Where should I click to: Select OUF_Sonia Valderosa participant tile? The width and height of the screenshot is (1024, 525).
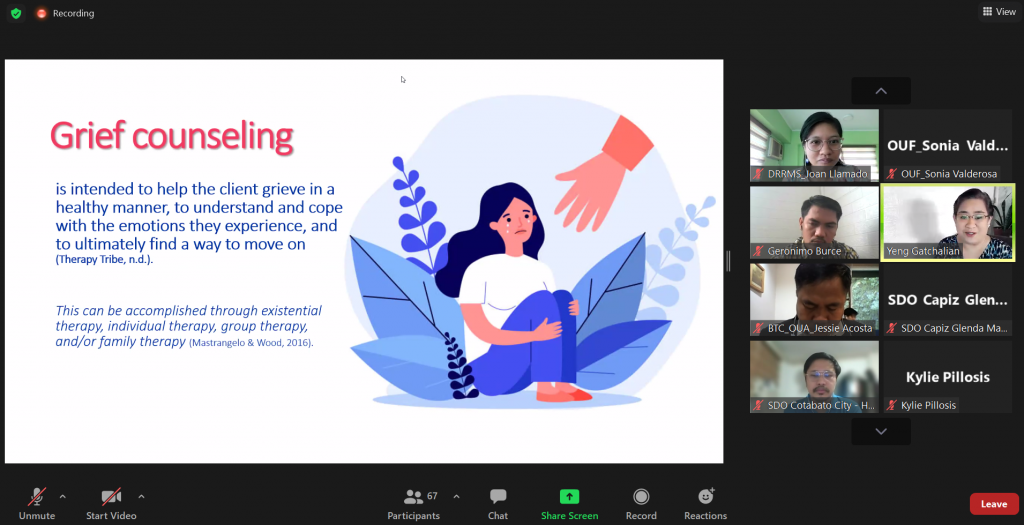[x=948, y=145]
